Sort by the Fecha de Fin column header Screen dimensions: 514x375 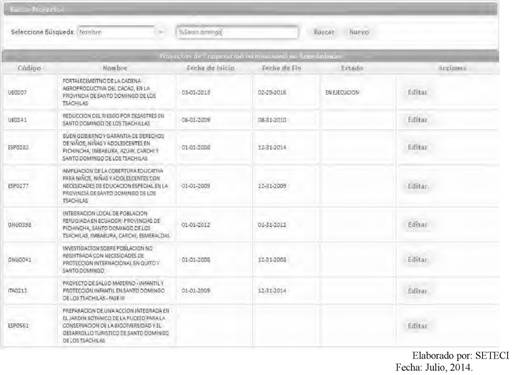[281, 68]
